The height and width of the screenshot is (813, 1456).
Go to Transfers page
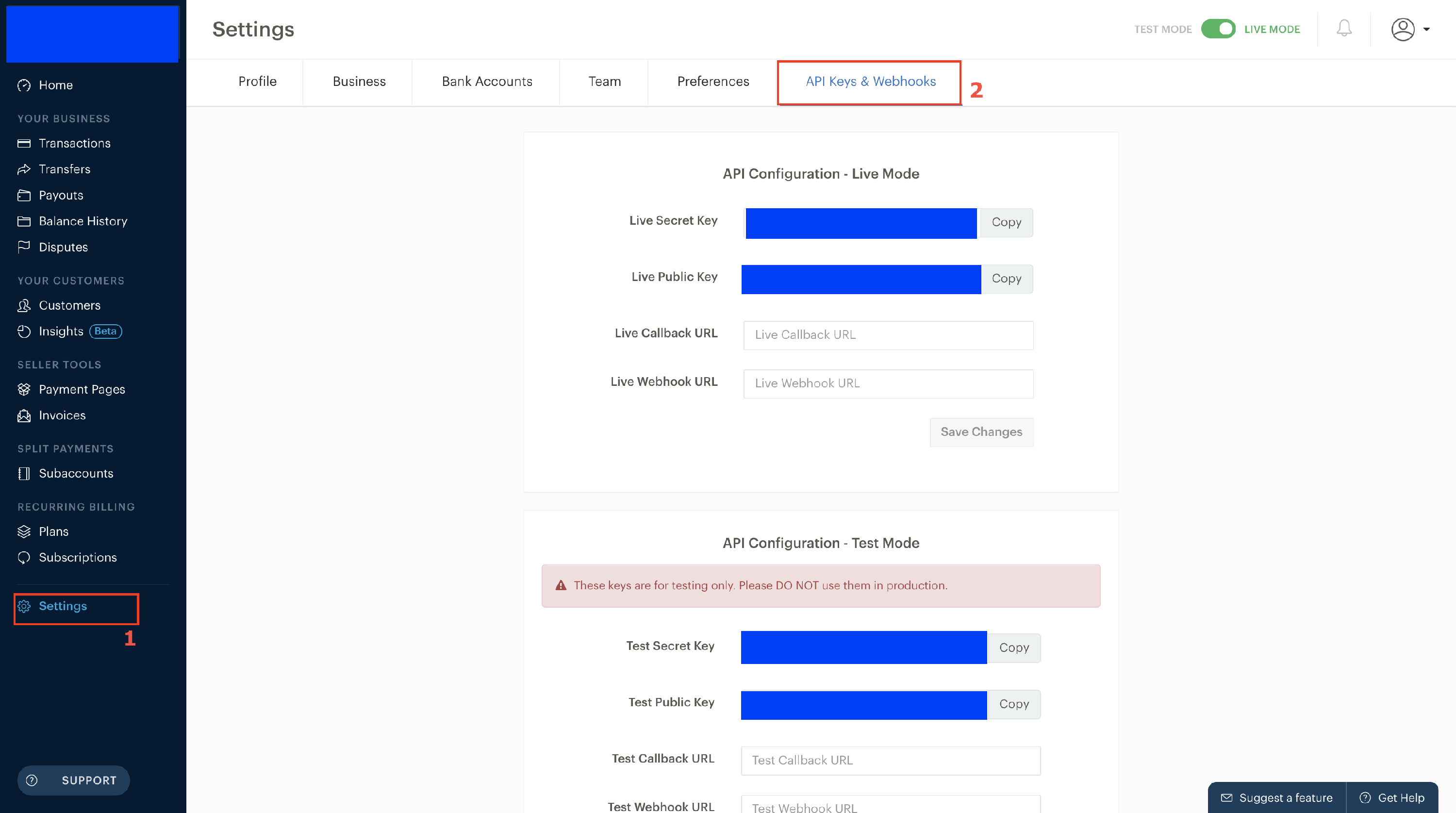click(65, 169)
